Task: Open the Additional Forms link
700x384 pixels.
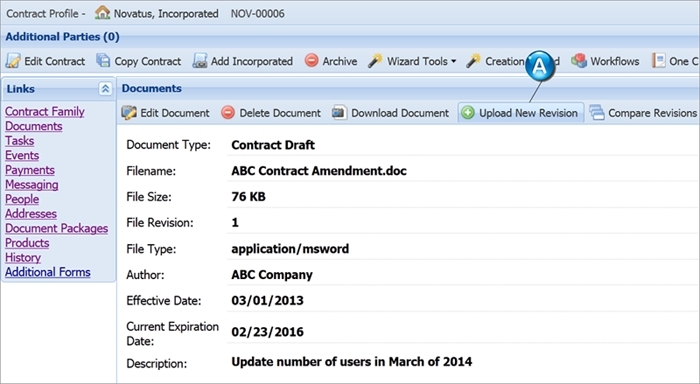Action: click(47, 272)
